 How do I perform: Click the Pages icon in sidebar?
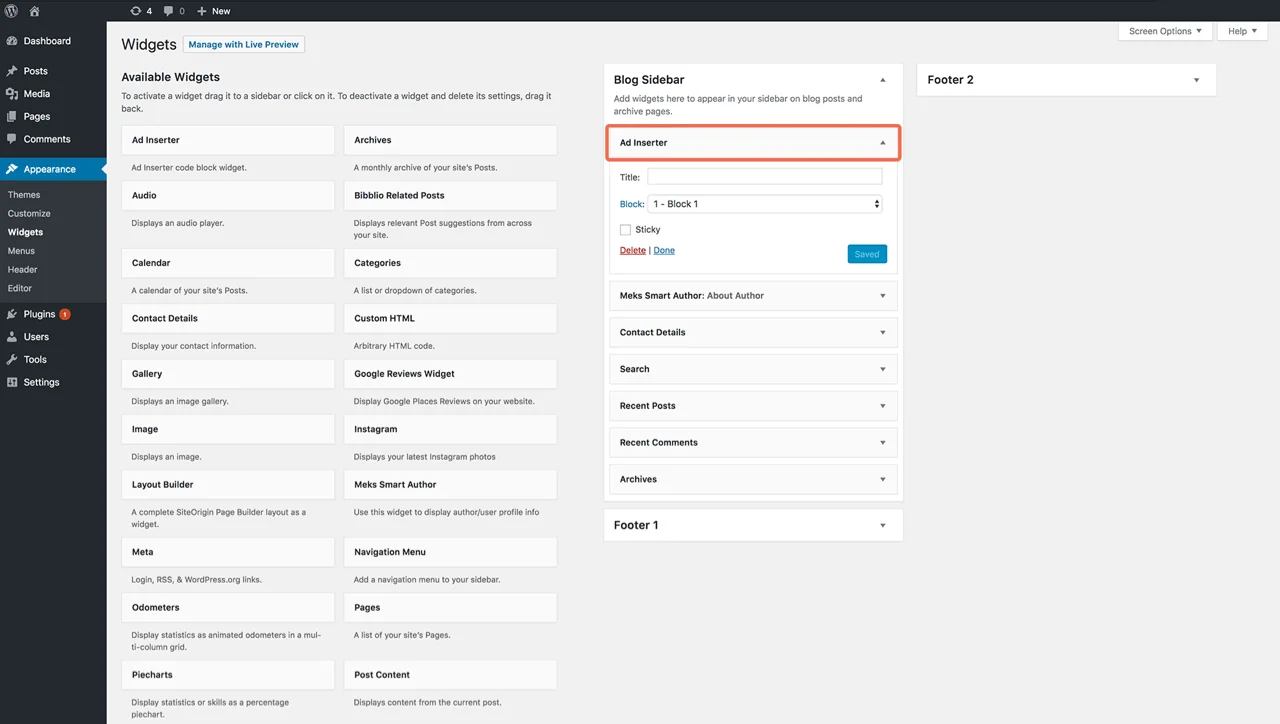(x=12, y=116)
